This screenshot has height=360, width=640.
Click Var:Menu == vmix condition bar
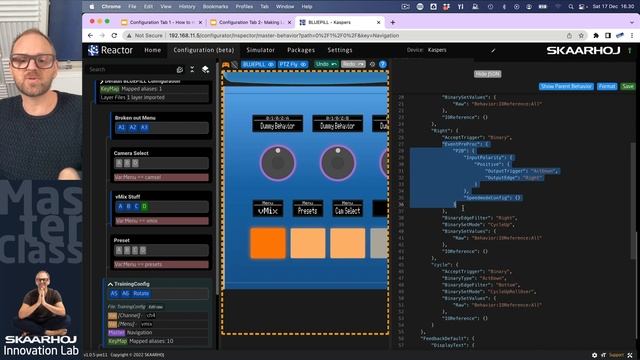point(161,221)
